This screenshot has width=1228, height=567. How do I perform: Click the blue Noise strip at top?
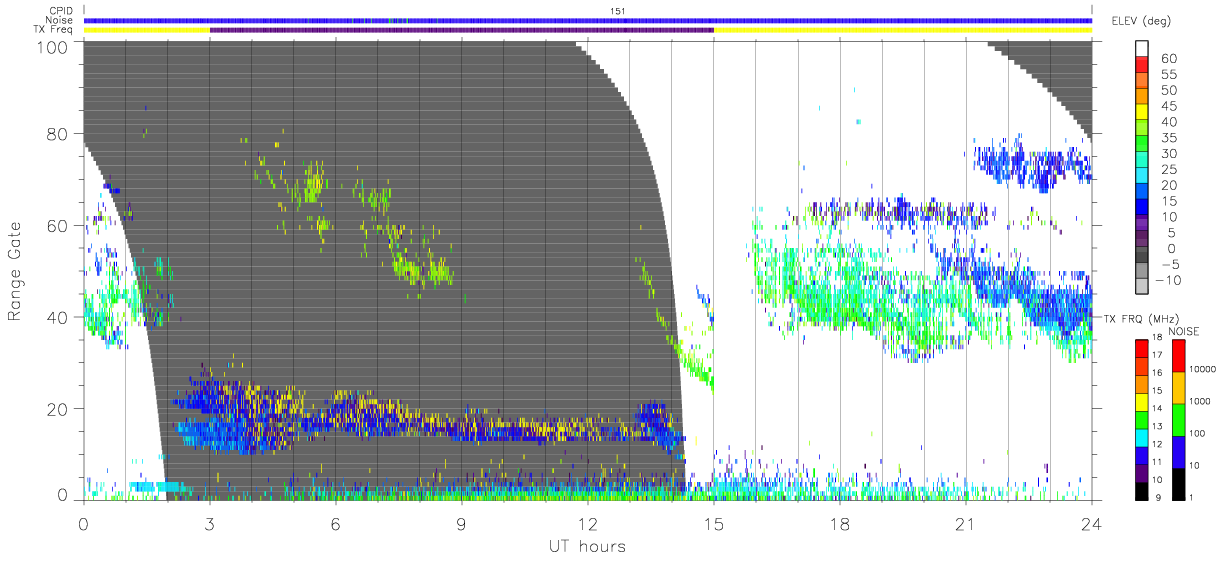point(588,20)
